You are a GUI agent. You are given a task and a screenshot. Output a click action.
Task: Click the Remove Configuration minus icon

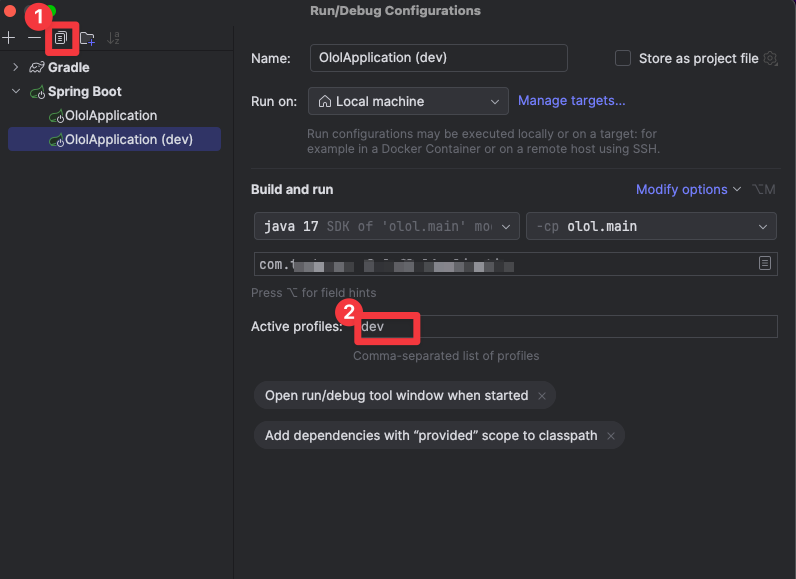pyautogui.click(x=34, y=38)
